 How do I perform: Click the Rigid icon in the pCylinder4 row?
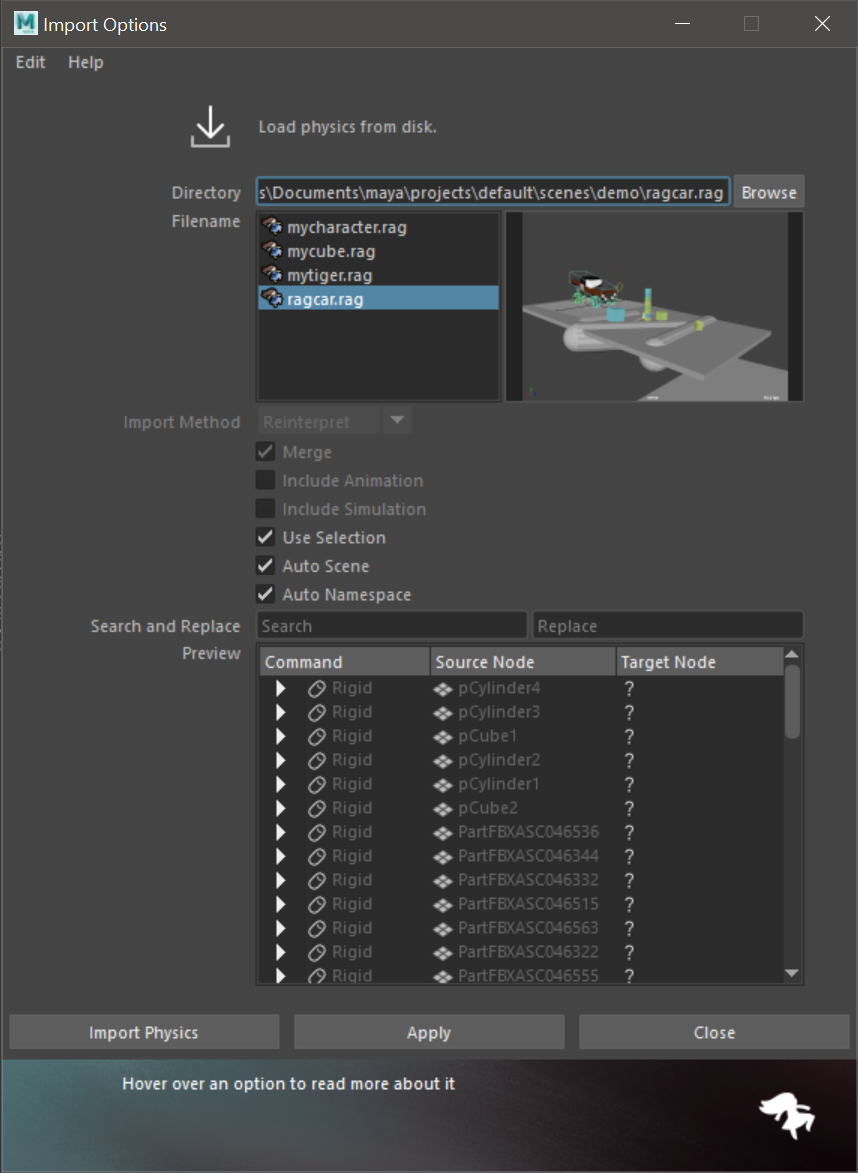(x=317, y=688)
